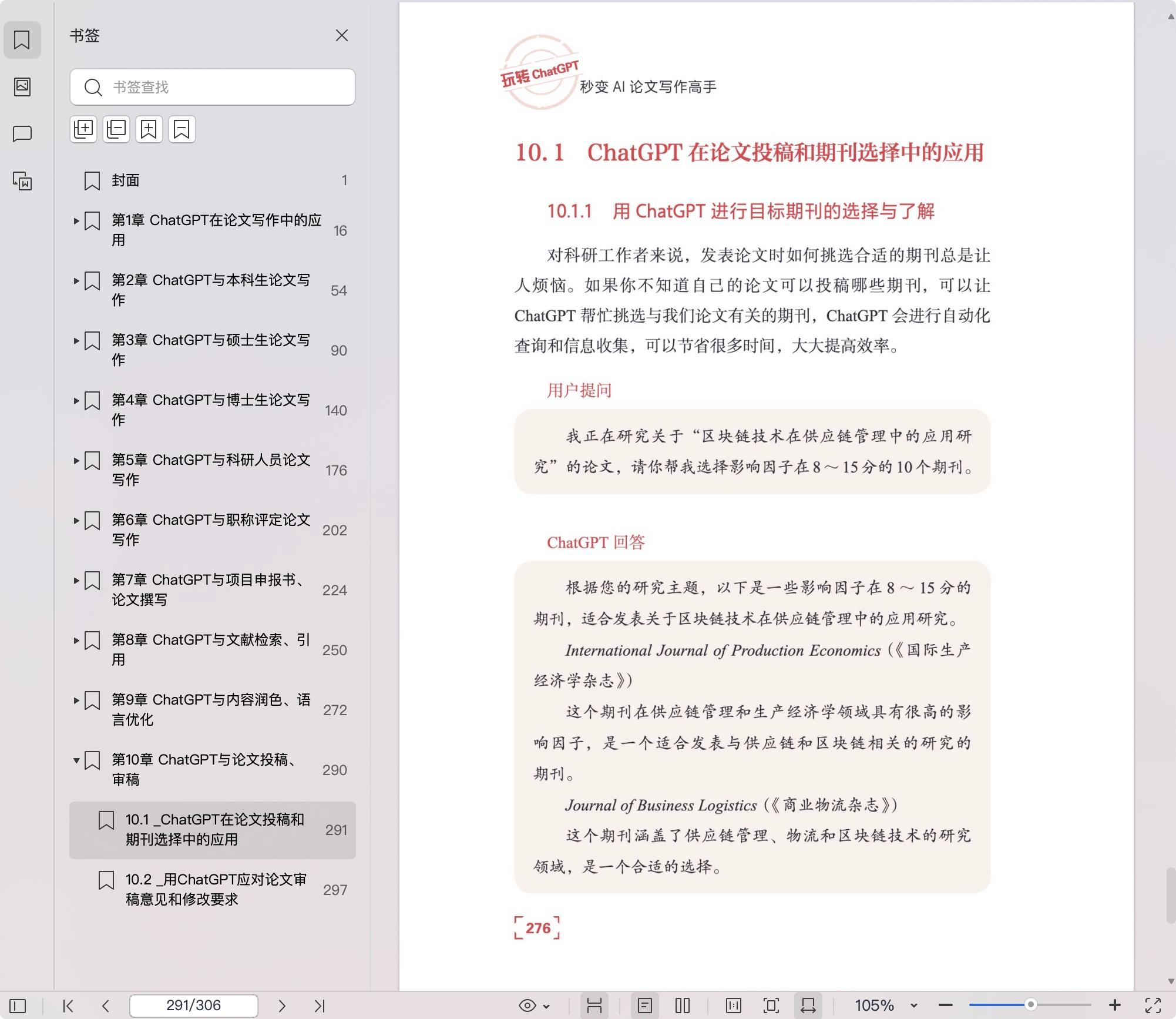Select bookmark 10.2 用ChatGPT应对论文审稿意见
This screenshot has width=1176, height=1019.
pyautogui.click(x=213, y=890)
